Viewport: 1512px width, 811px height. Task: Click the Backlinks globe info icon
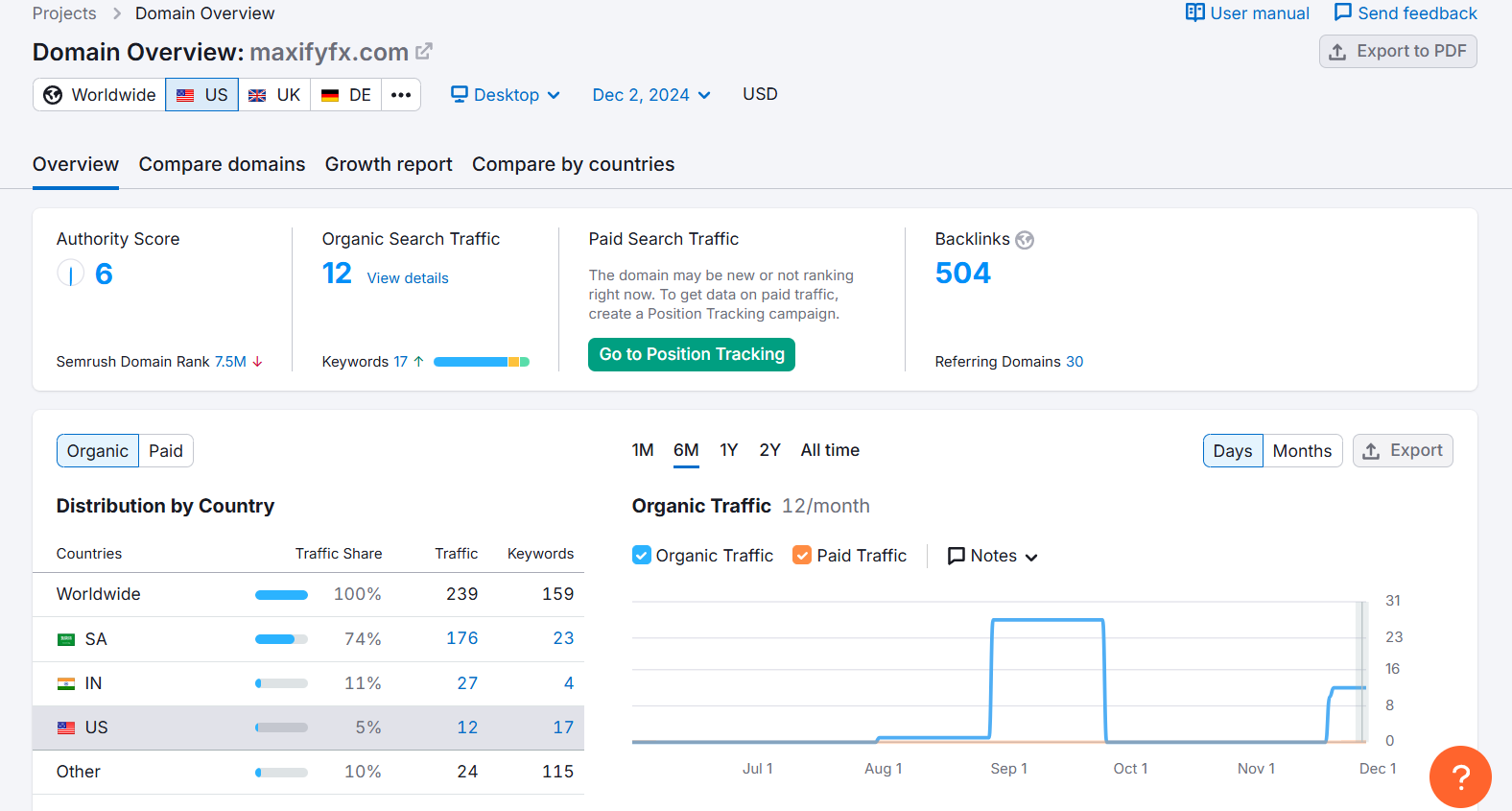[1025, 240]
